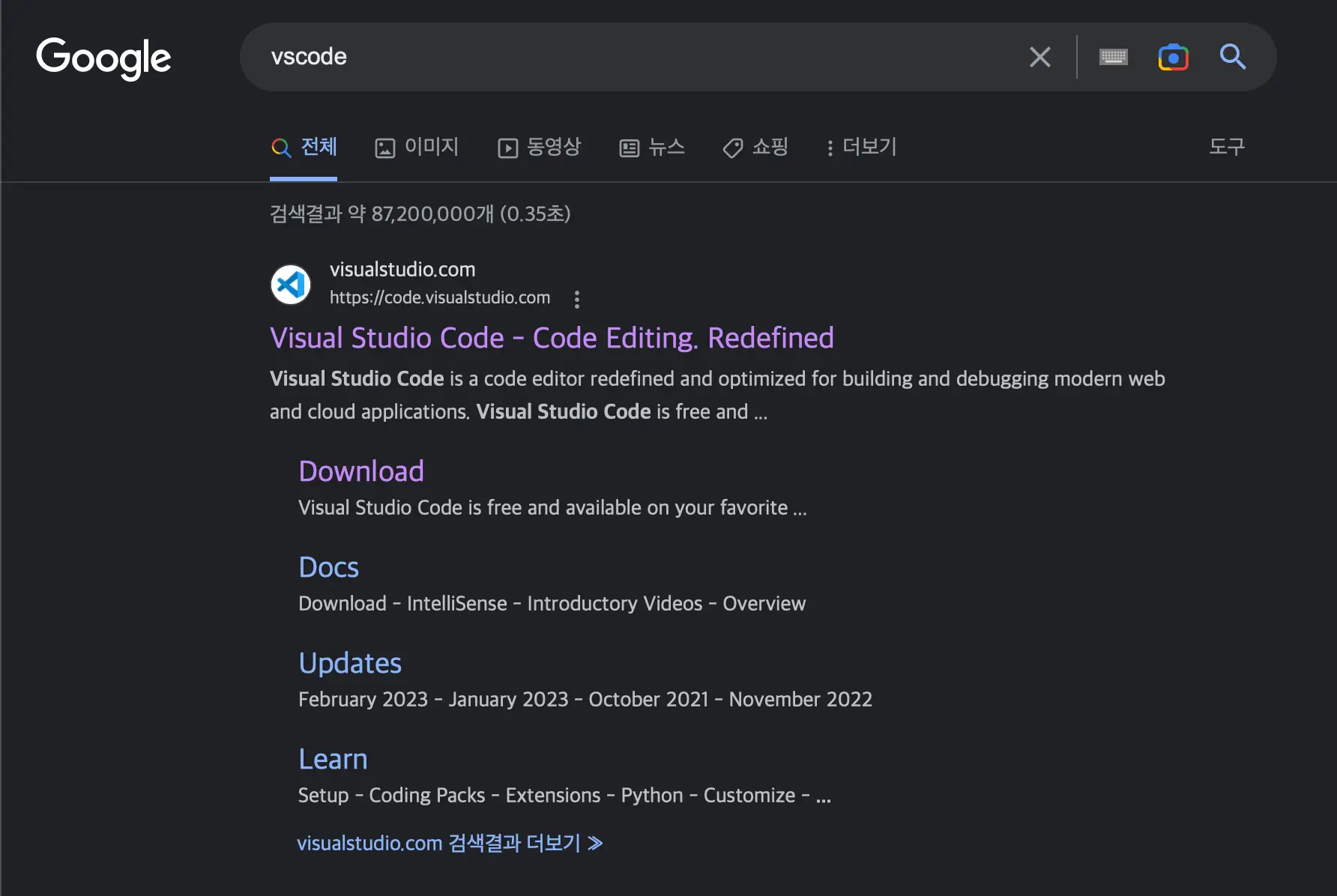
Task: Show visualstudio.com 검색결과 더보기
Action: point(450,844)
